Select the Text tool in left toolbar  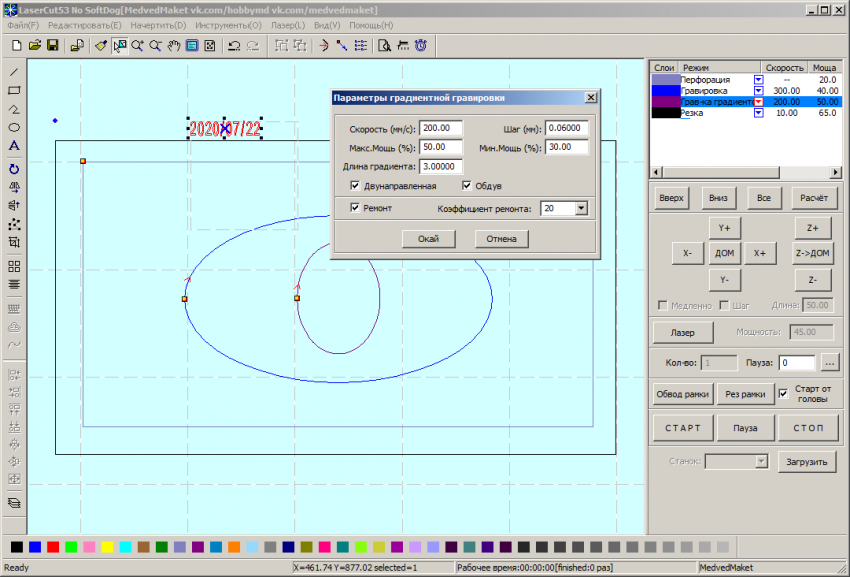point(14,146)
